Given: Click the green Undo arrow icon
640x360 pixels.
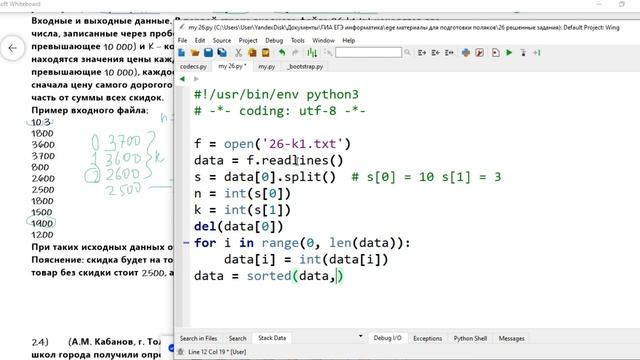Looking at the screenshot, I should coord(282,52).
